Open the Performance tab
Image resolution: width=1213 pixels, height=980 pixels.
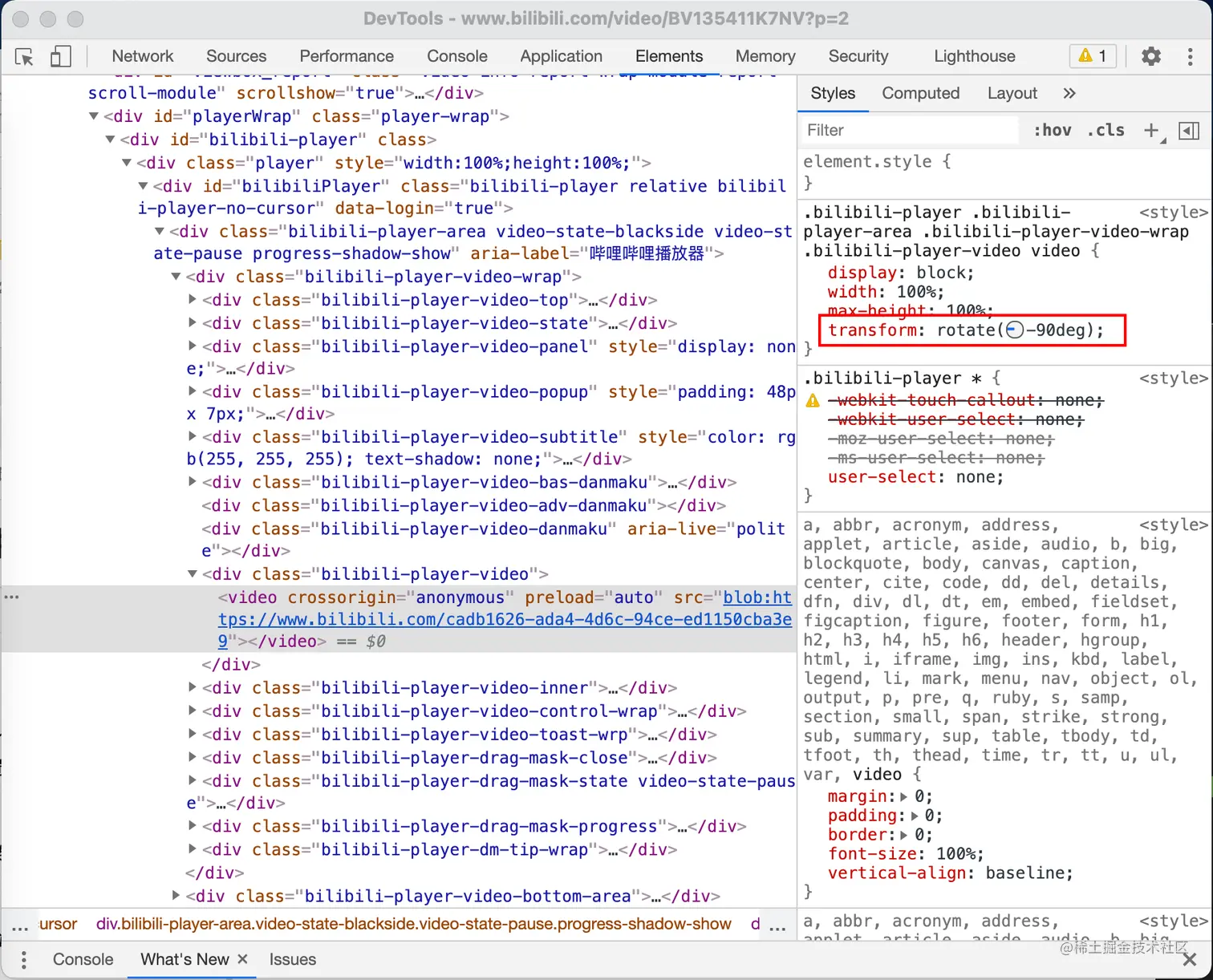(347, 56)
